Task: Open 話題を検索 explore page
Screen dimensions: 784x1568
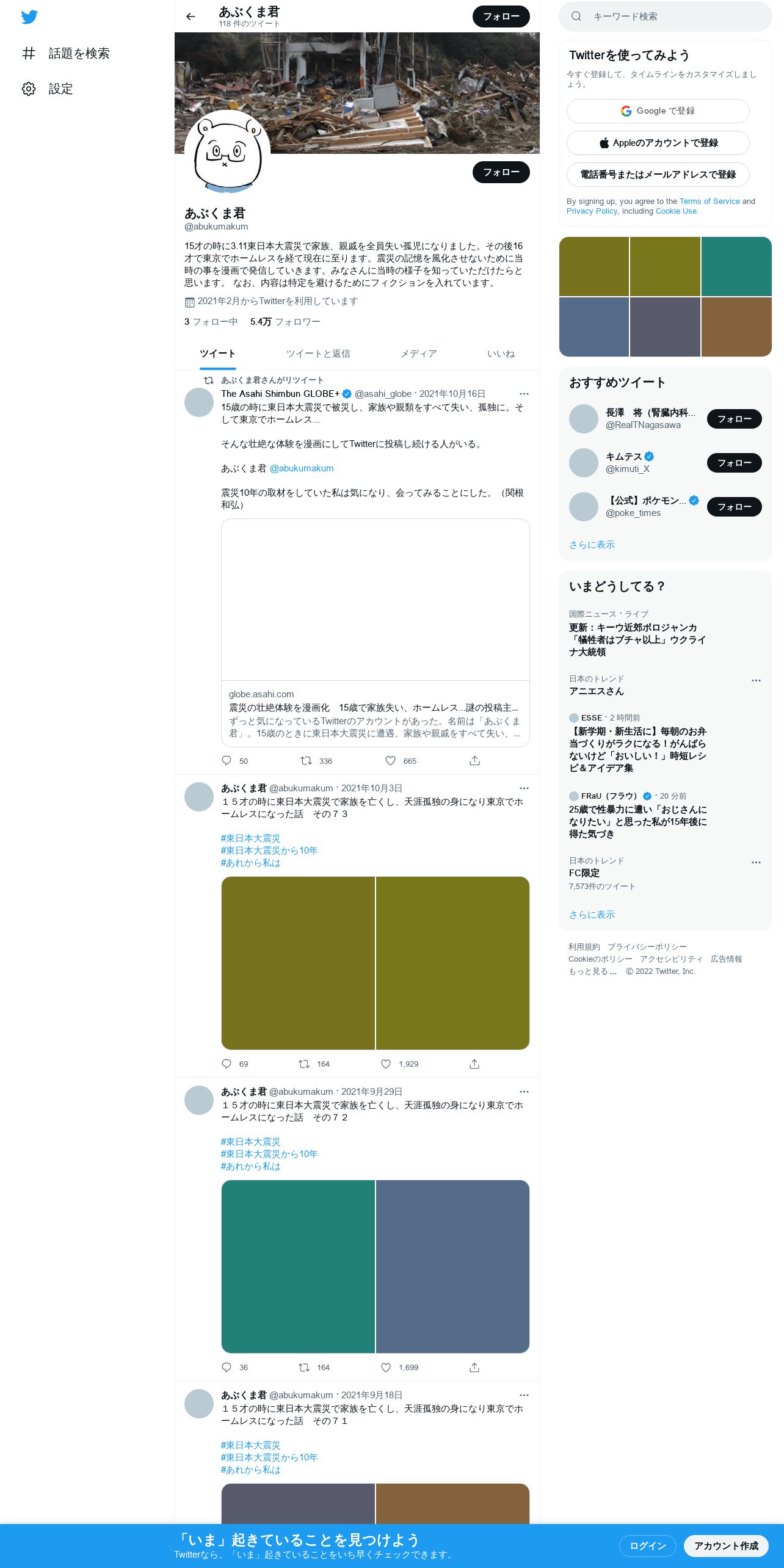Action: (66, 53)
